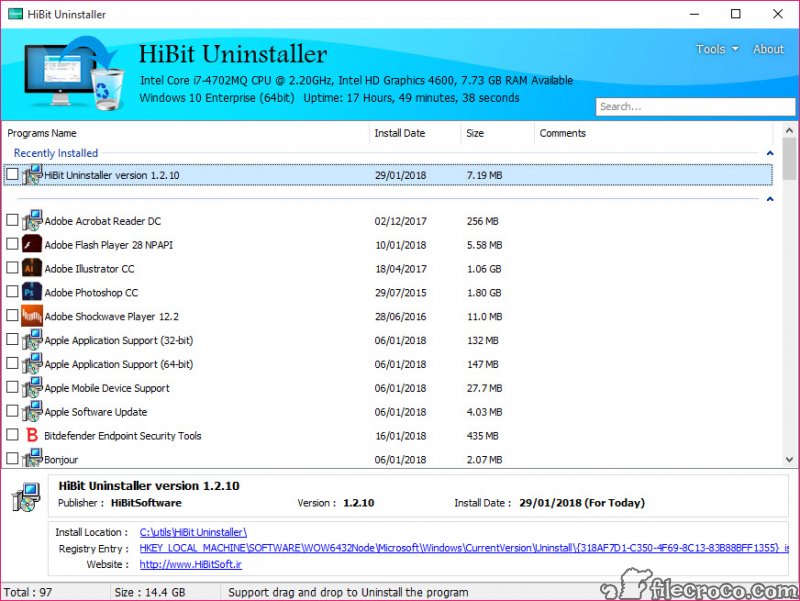Image resolution: width=800 pixels, height=601 pixels.
Task: Minimize the HiBit Uninstaller window
Action: [694, 14]
